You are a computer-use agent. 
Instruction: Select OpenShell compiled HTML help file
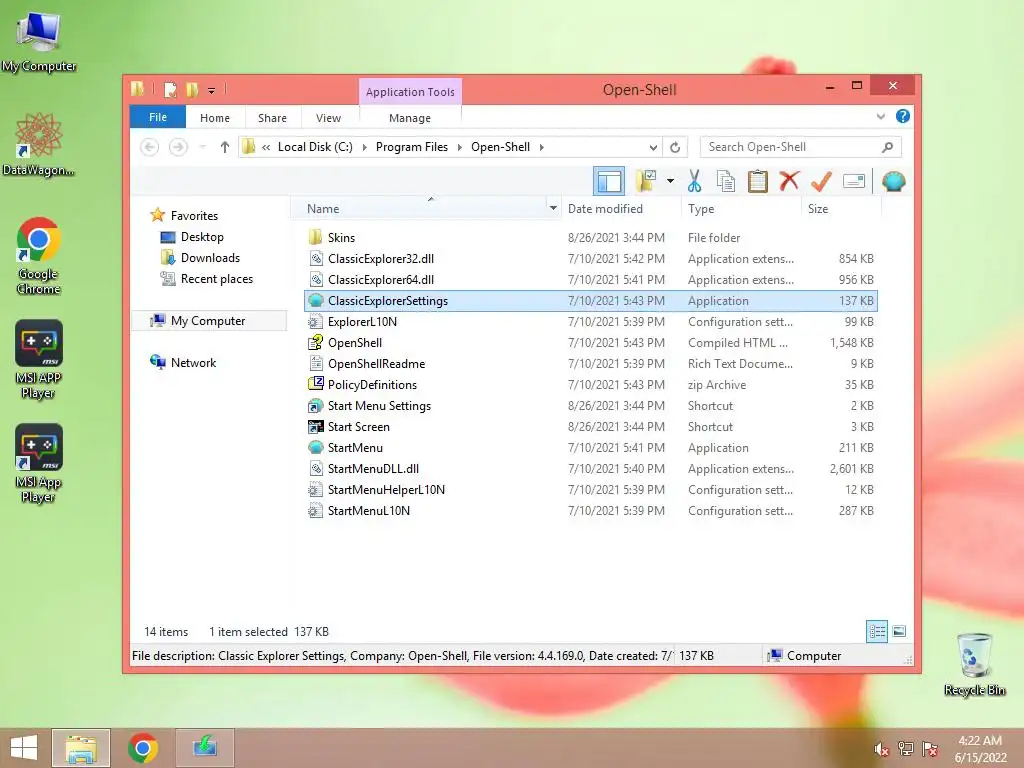(x=590, y=342)
